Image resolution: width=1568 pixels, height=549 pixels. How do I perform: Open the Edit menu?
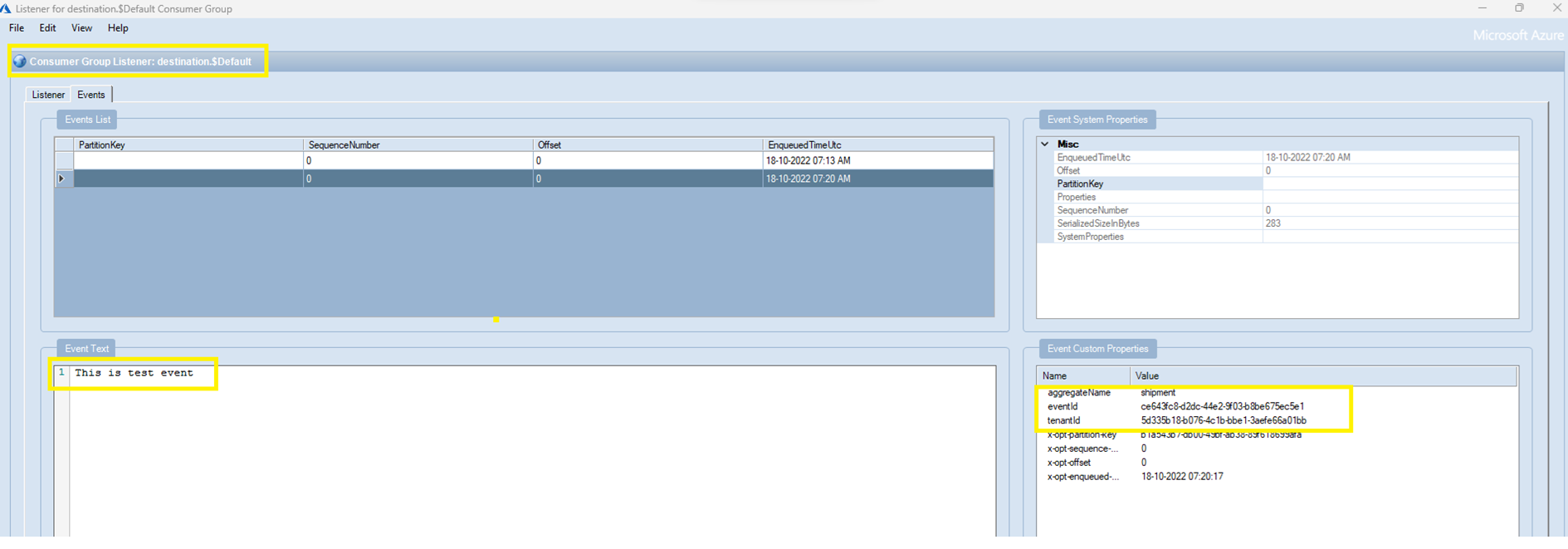click(47, 28)
